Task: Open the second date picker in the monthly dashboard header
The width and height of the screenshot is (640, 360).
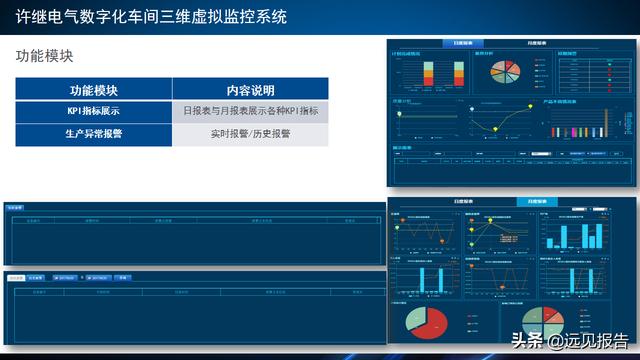Action: [600, 209]
